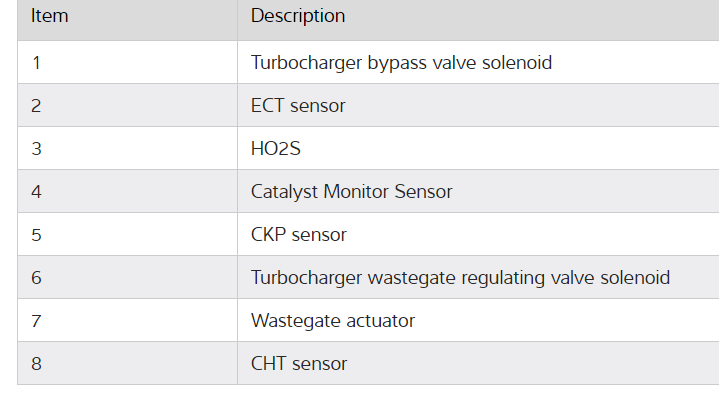Screen dimensions: 719x405
Task: Click the HO2S description cell
Action: click(275, 149)
